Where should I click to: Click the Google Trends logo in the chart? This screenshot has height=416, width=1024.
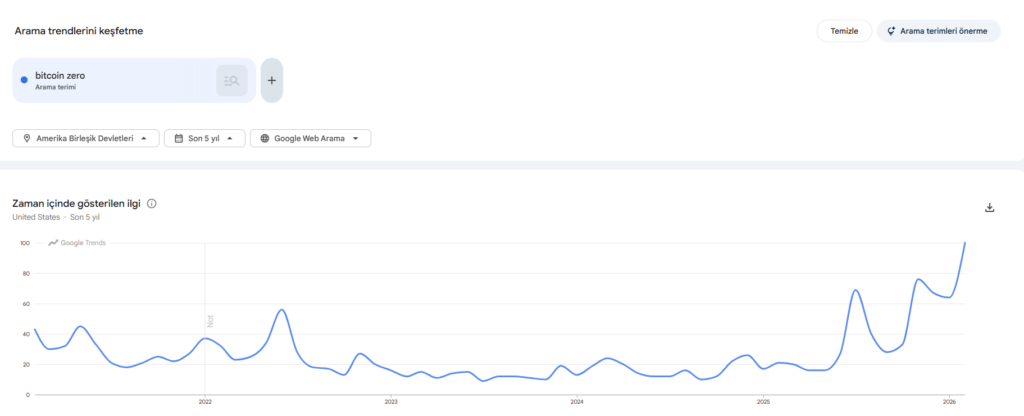coord(77,243)
